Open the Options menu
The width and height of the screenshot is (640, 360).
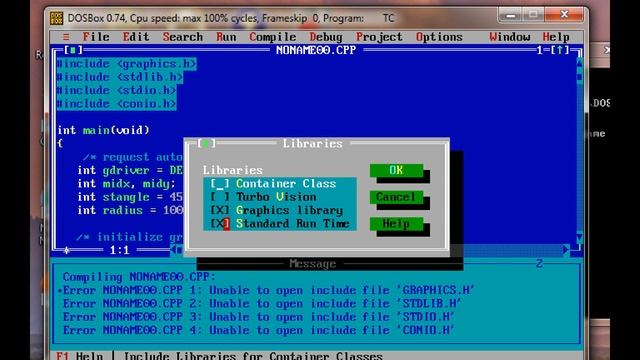439,37
